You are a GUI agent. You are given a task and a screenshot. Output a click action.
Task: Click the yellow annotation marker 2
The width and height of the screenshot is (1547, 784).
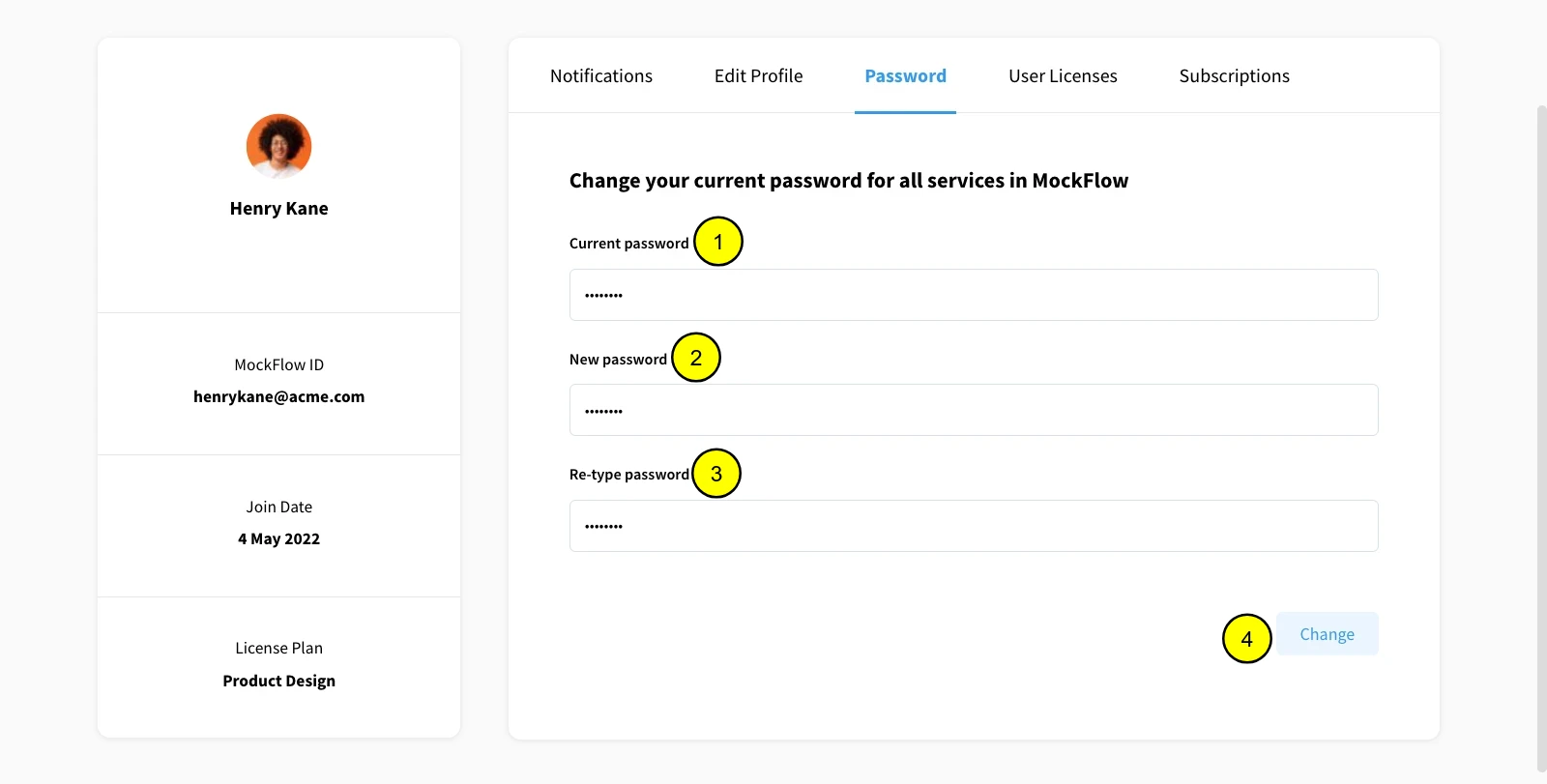[x=696, y=358]
